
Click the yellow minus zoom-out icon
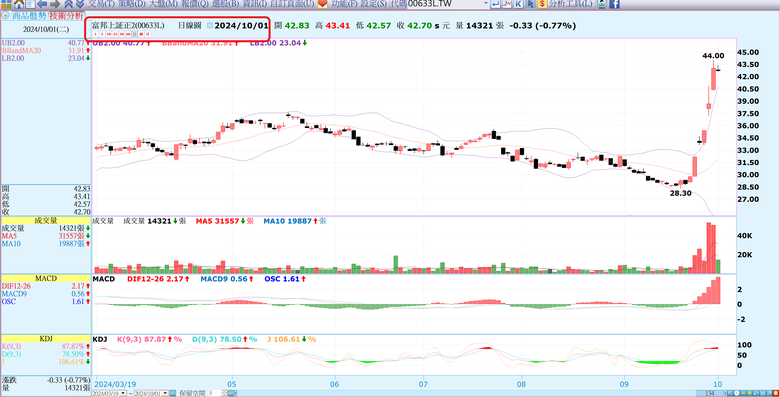click(743, 393)
